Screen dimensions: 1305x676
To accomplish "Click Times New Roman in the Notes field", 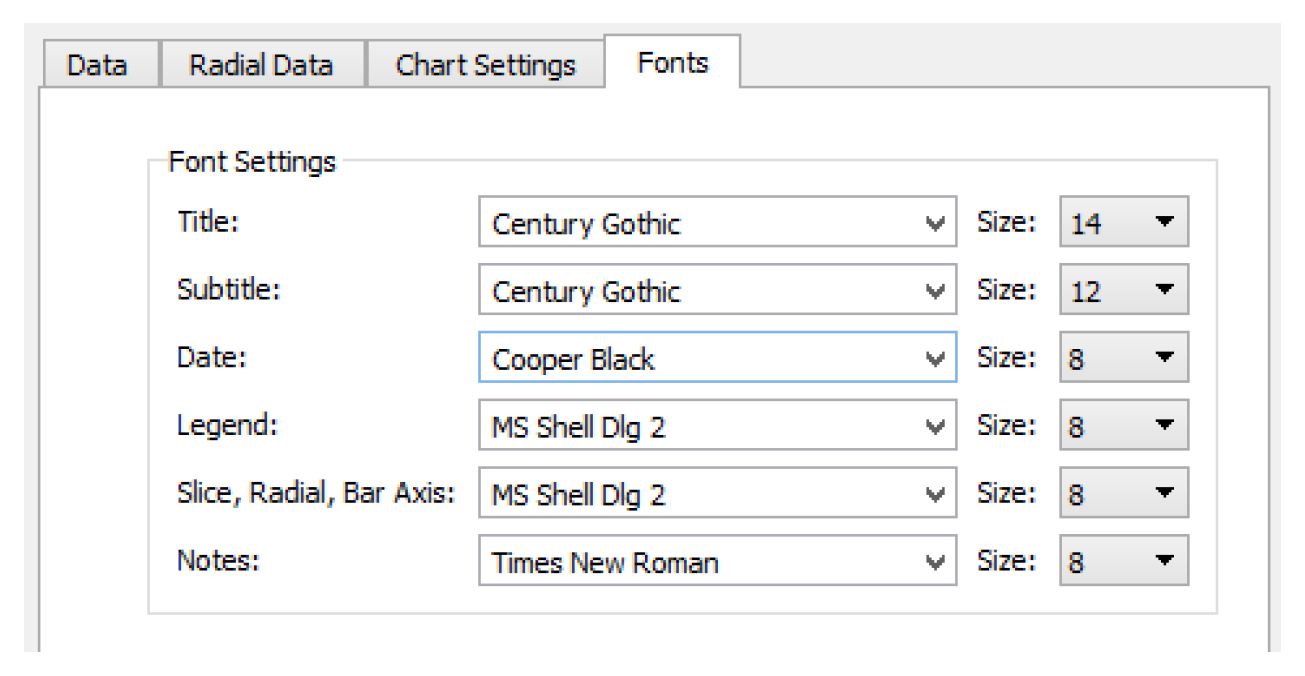I will click(x=604, y=563).
